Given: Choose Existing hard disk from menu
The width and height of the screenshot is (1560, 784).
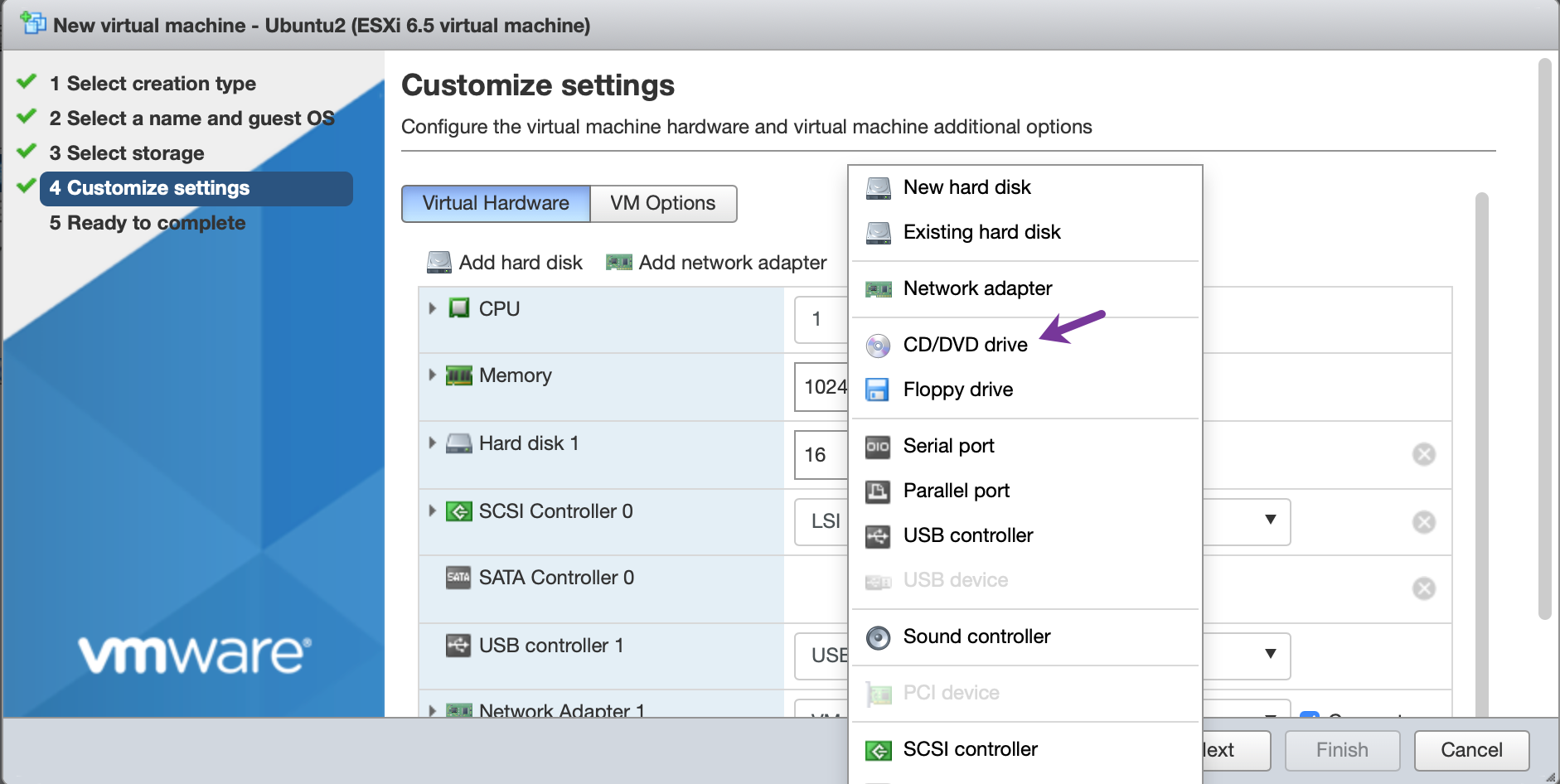Looking at the screenshot, I should [981, 232].
